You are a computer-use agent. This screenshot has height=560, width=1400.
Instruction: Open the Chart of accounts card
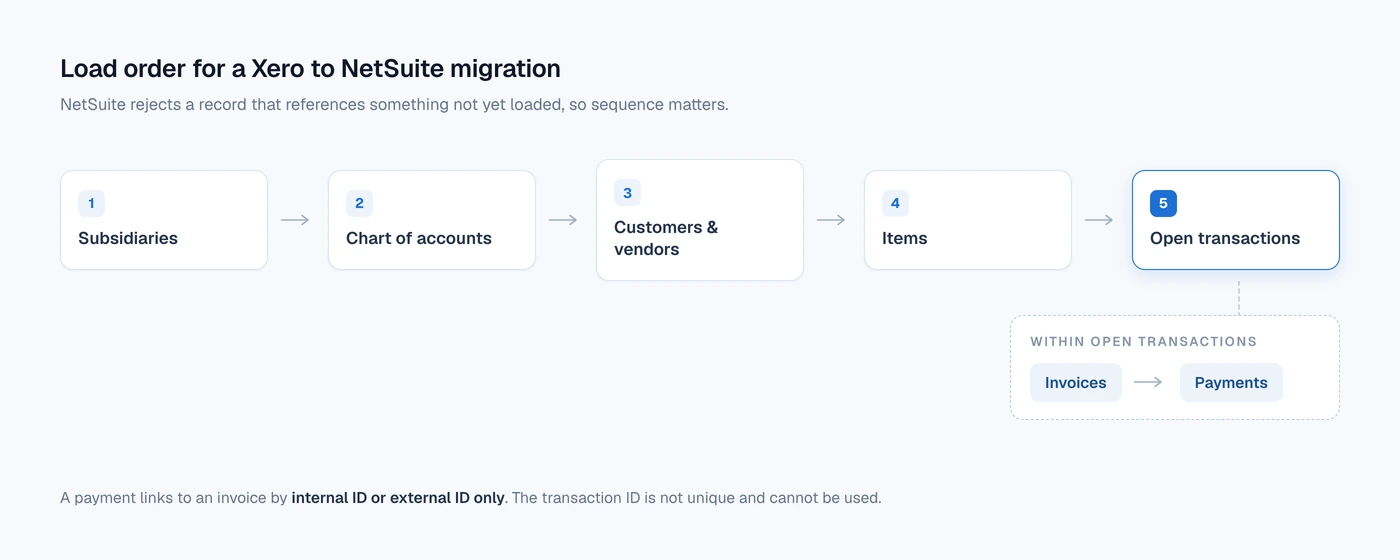tap(432, 220)
